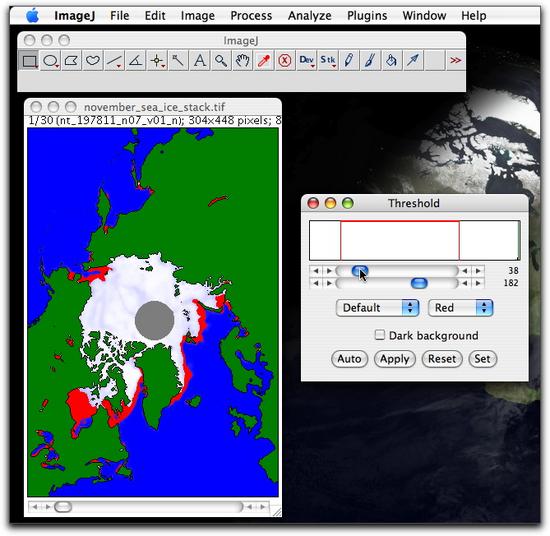Screen dimensions: 550x536
Task: Pick the Straight line tool
Action: pyautogui.click(x=114, y=61)
